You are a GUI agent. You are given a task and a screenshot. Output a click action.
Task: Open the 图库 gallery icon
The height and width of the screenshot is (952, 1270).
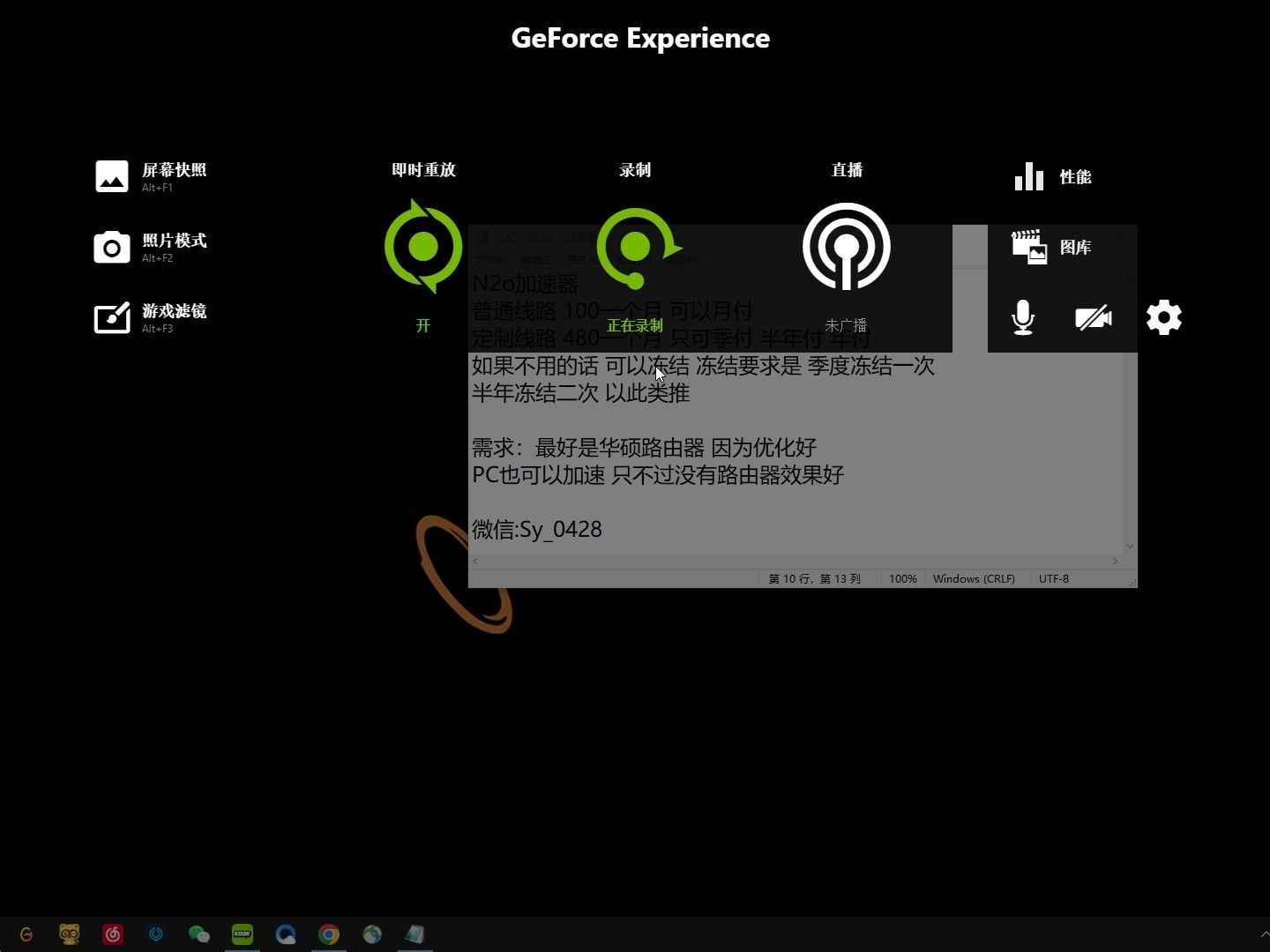click(x=1029, y=248)
